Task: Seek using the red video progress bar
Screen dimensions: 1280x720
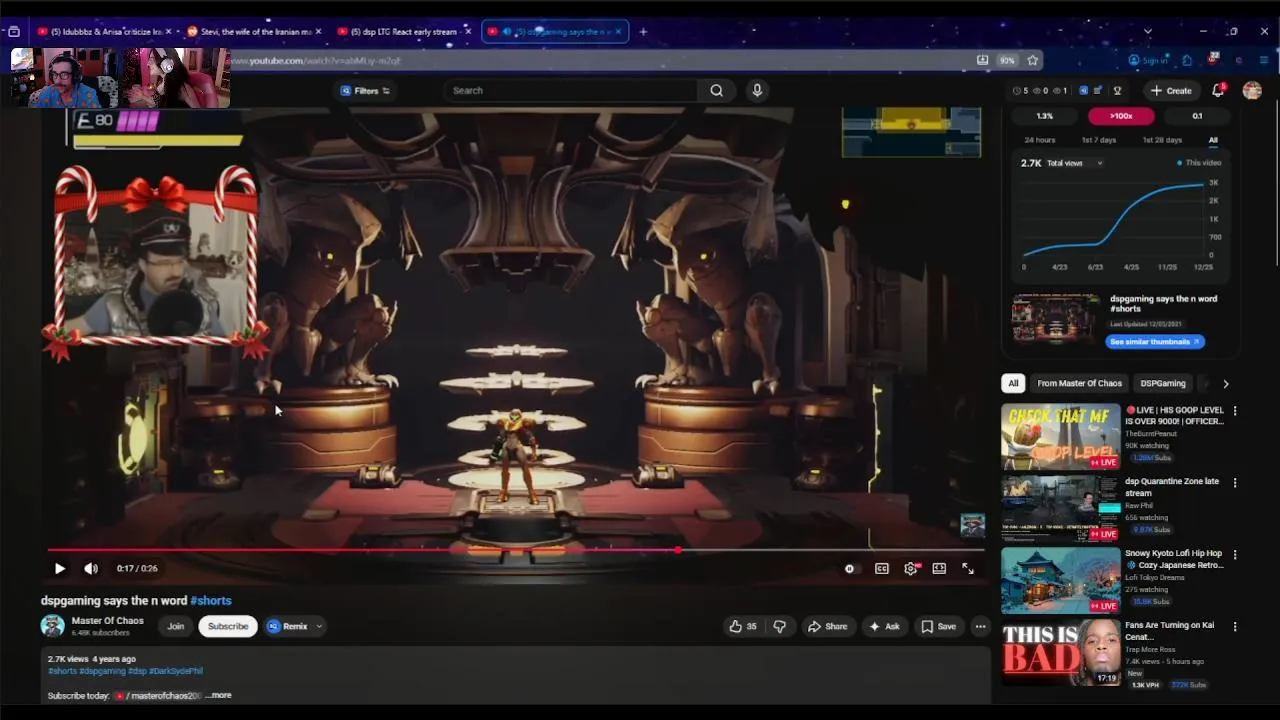Action: pos(515,550)
